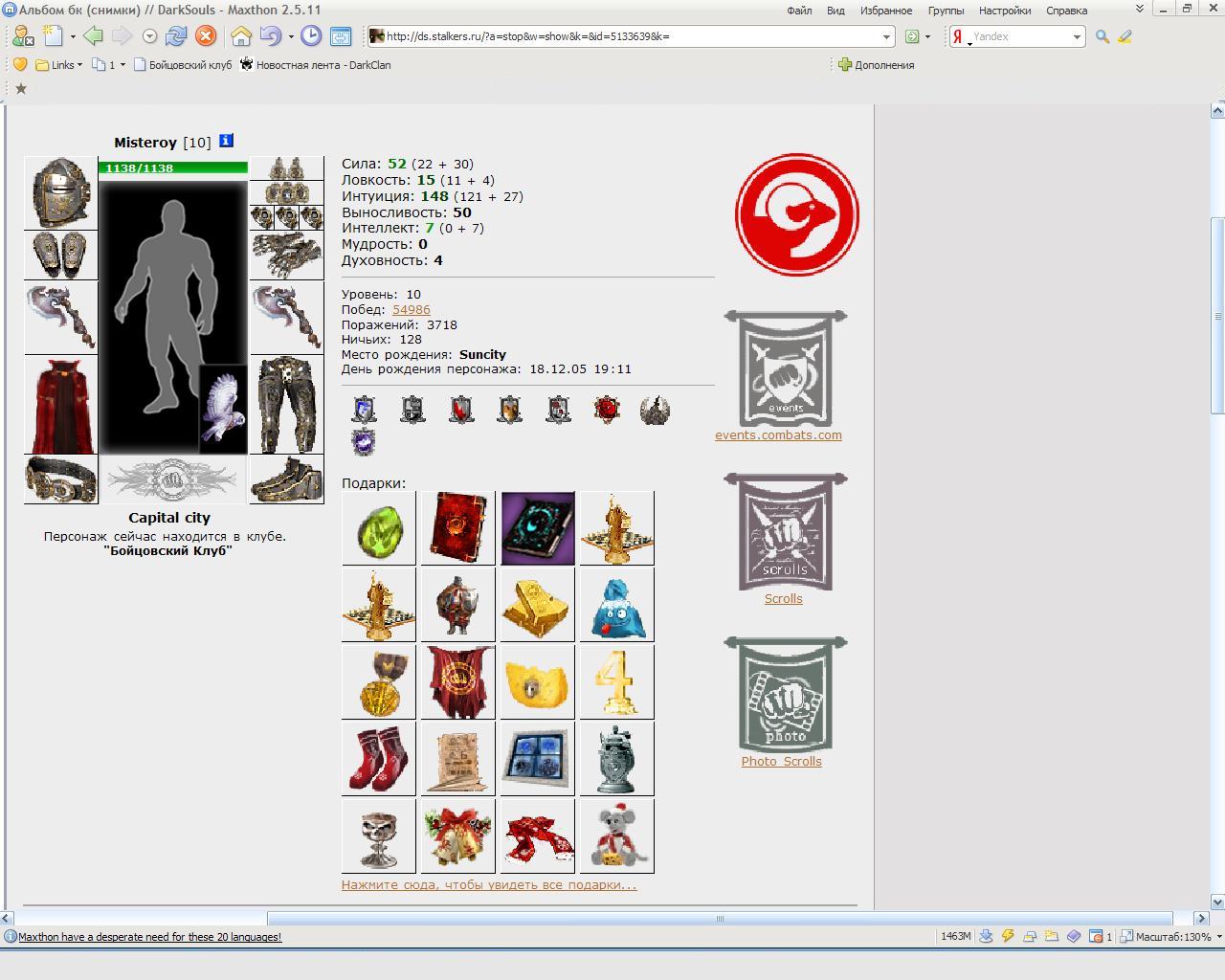Open the Go button dropdown arrow

click(927, 36)
